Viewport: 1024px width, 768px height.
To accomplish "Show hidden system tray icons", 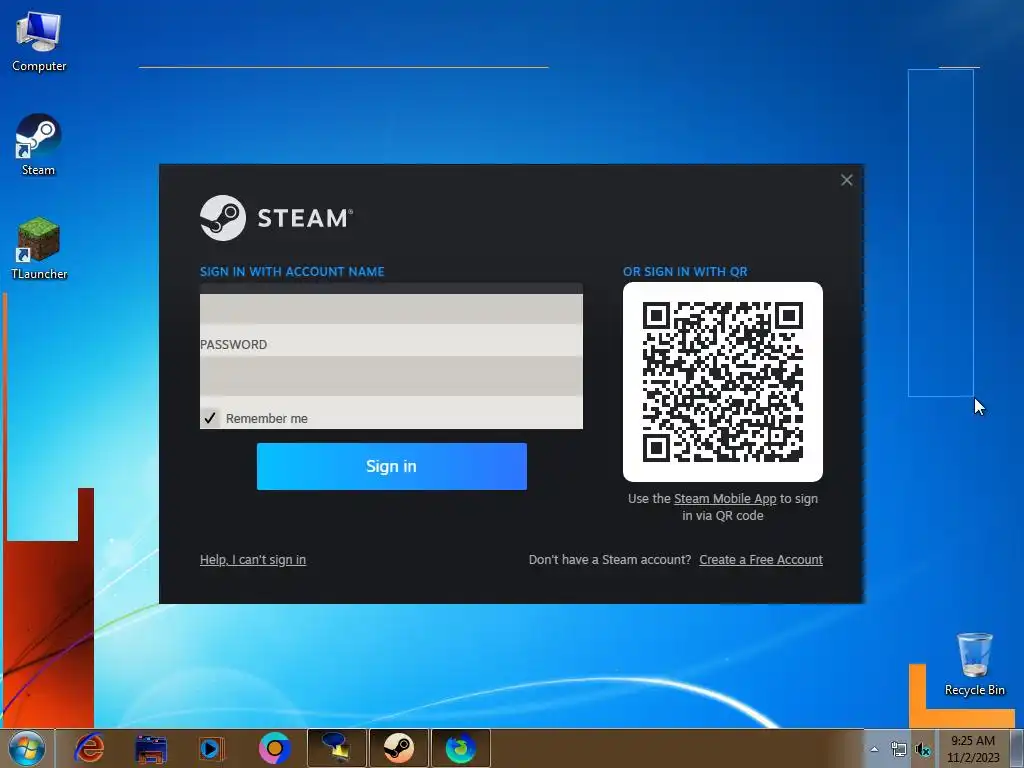I will 874,749.
